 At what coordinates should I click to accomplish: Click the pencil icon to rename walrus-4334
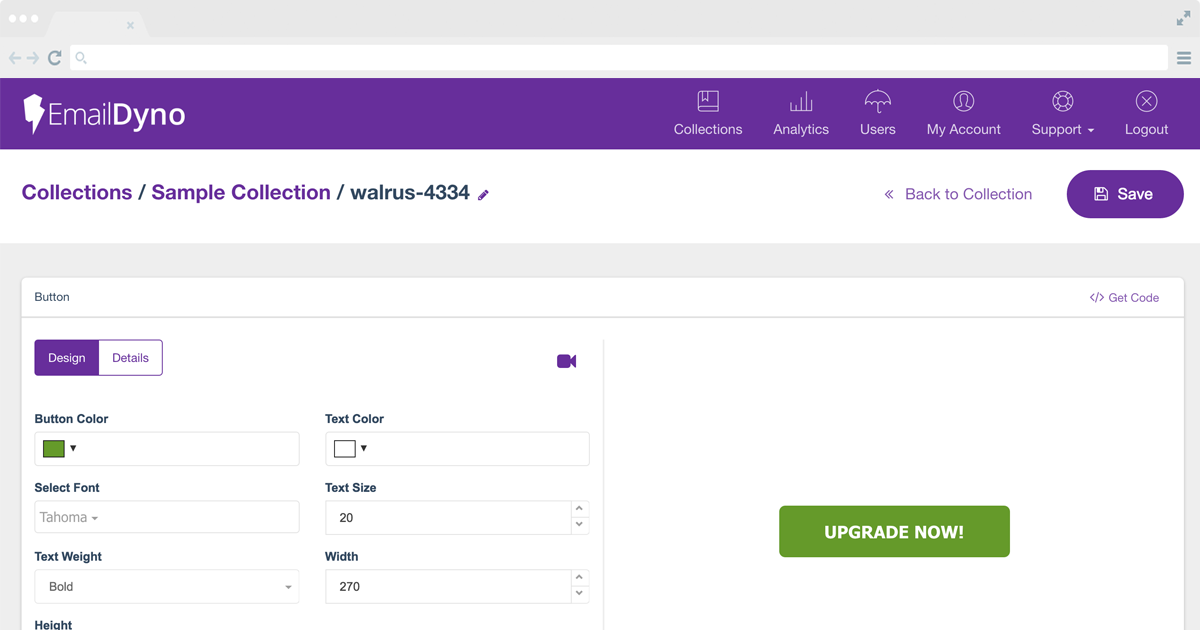click(483, 195)
